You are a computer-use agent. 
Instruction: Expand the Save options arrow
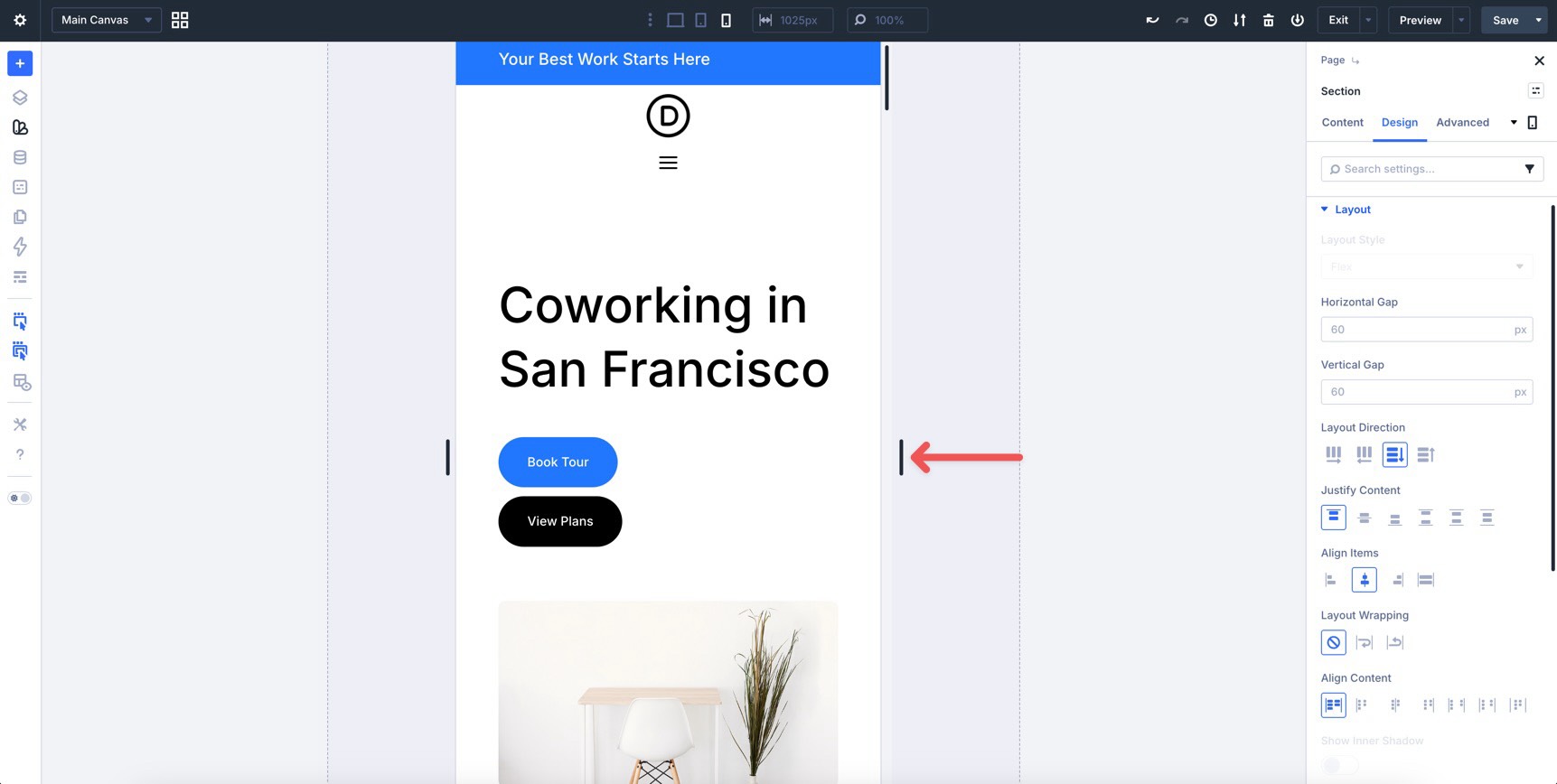pos(1538,20)
